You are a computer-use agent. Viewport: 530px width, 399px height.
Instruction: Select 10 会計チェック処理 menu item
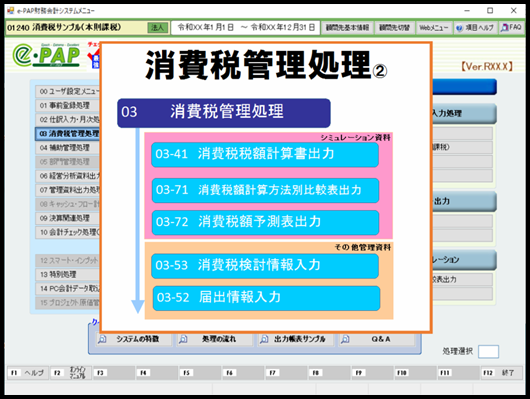(x=68, y=232)
